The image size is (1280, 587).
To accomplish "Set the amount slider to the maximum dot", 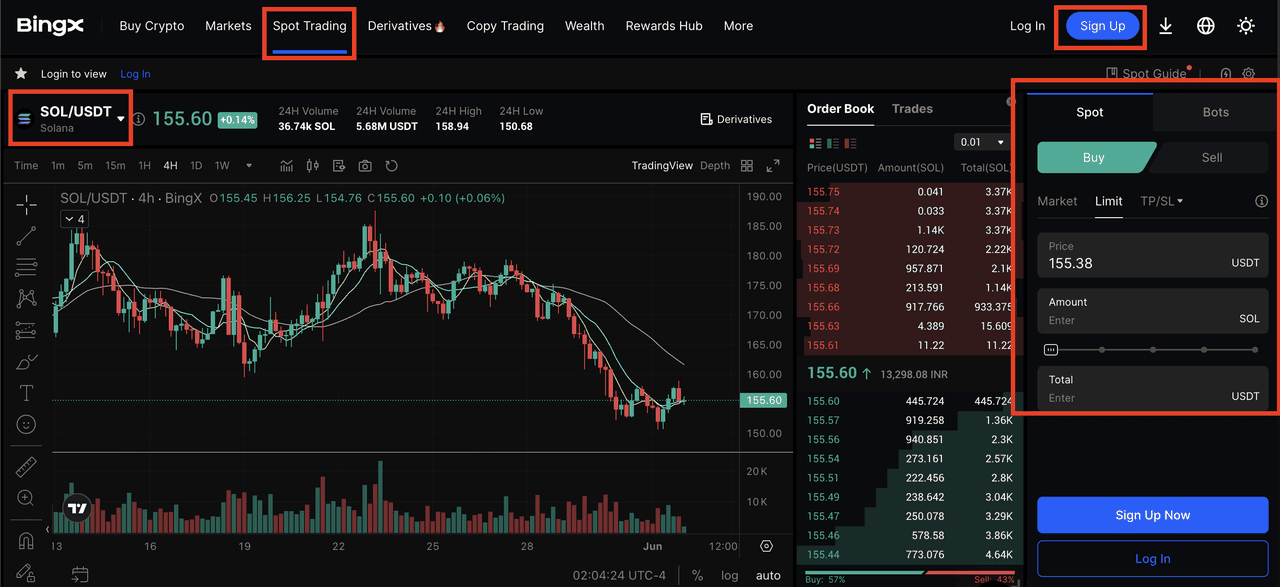I will (x=1255, y=350).
